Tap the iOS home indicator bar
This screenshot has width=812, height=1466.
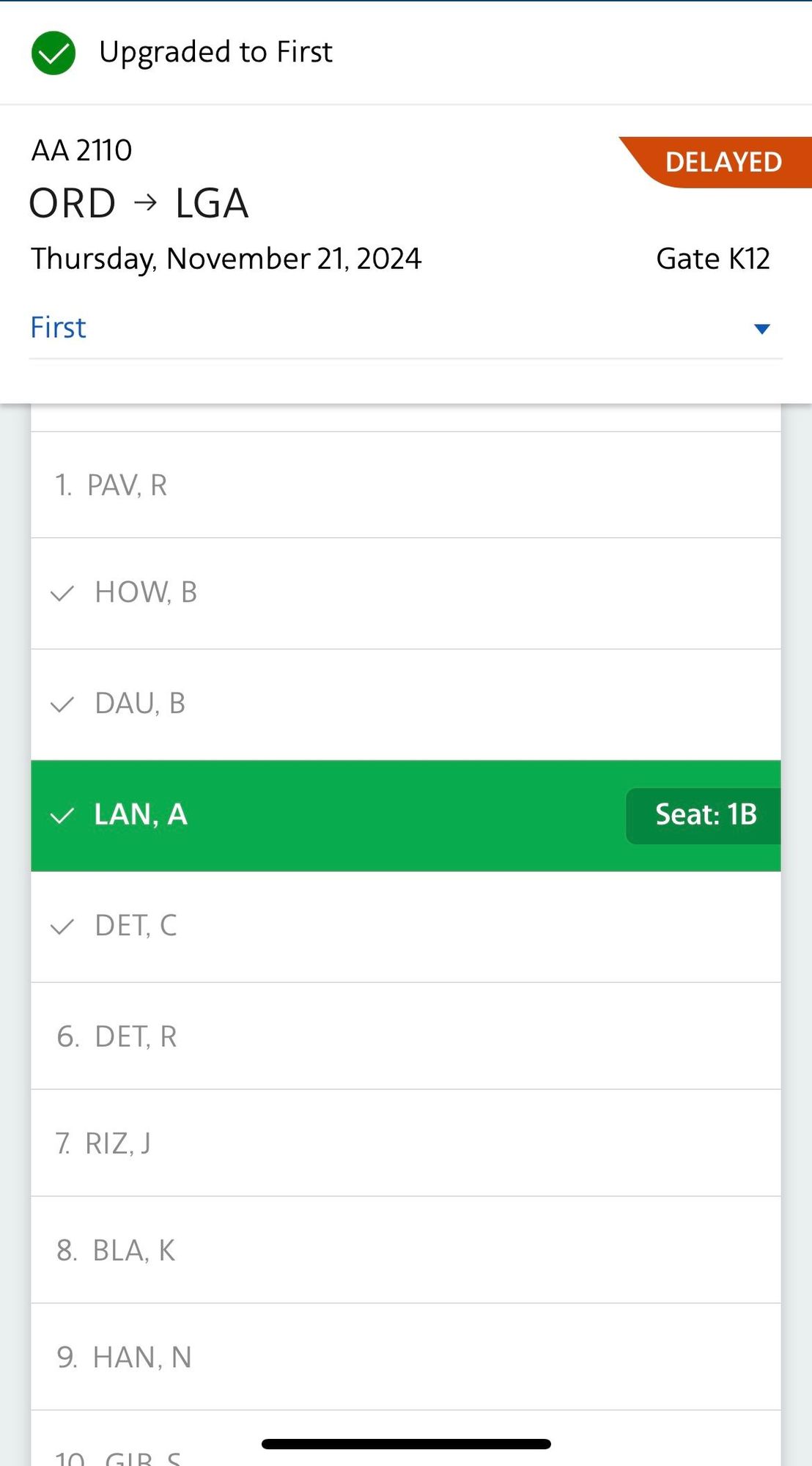406,1444
